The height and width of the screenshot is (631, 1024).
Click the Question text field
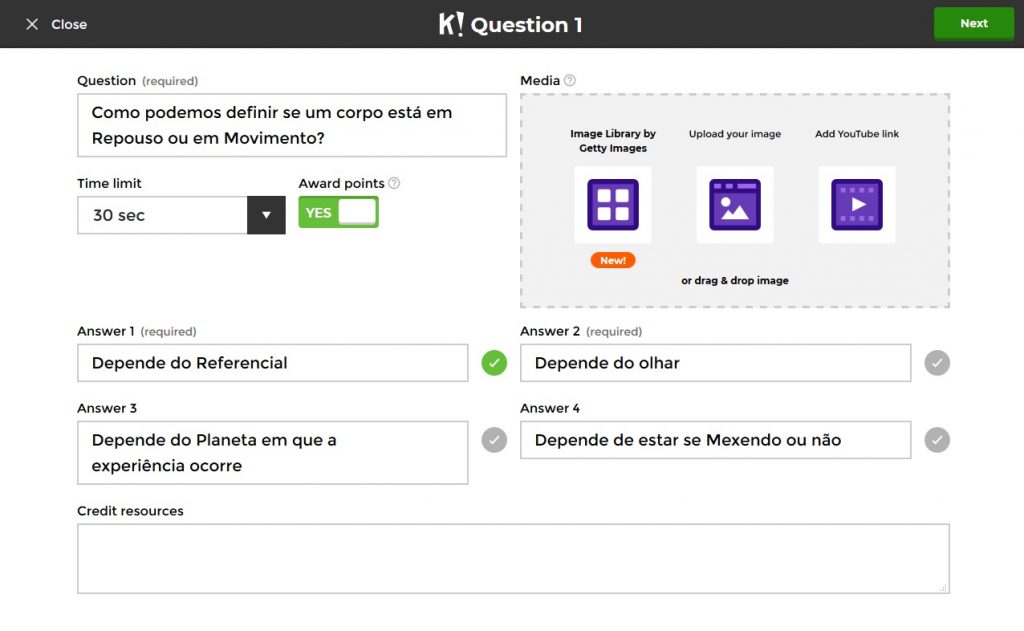(292, 126)
